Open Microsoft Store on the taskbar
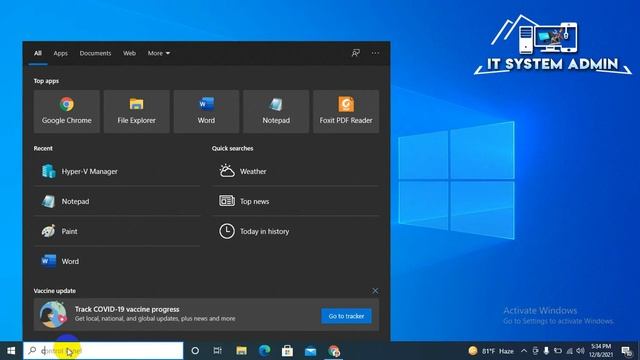Viewport: 640px width, 360px height. pyautogui.click(x=287, y=351)
